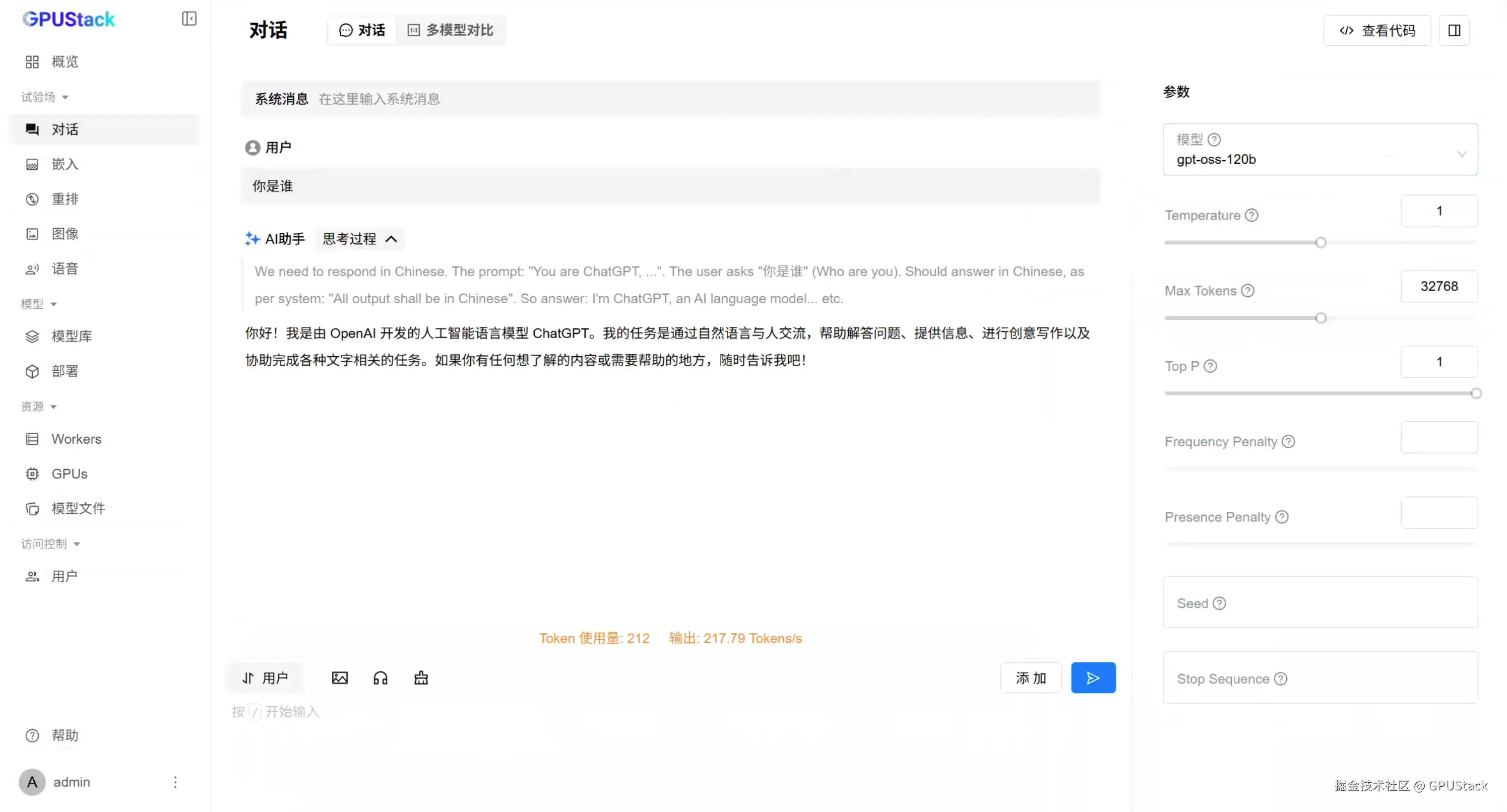The width and height of the screenshot is (1507, 812).
Task: Select the 图像 (Image) playground icon
Action: [32, 233]
